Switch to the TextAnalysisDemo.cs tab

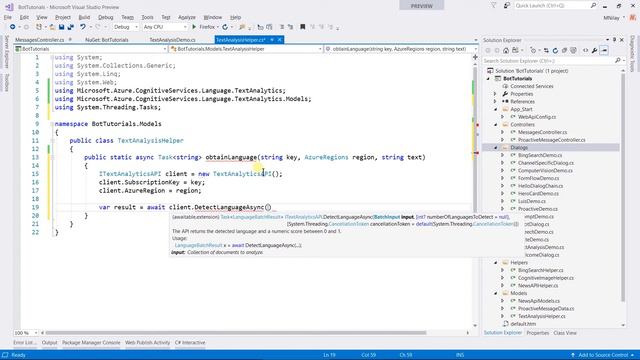click(172, 40)
